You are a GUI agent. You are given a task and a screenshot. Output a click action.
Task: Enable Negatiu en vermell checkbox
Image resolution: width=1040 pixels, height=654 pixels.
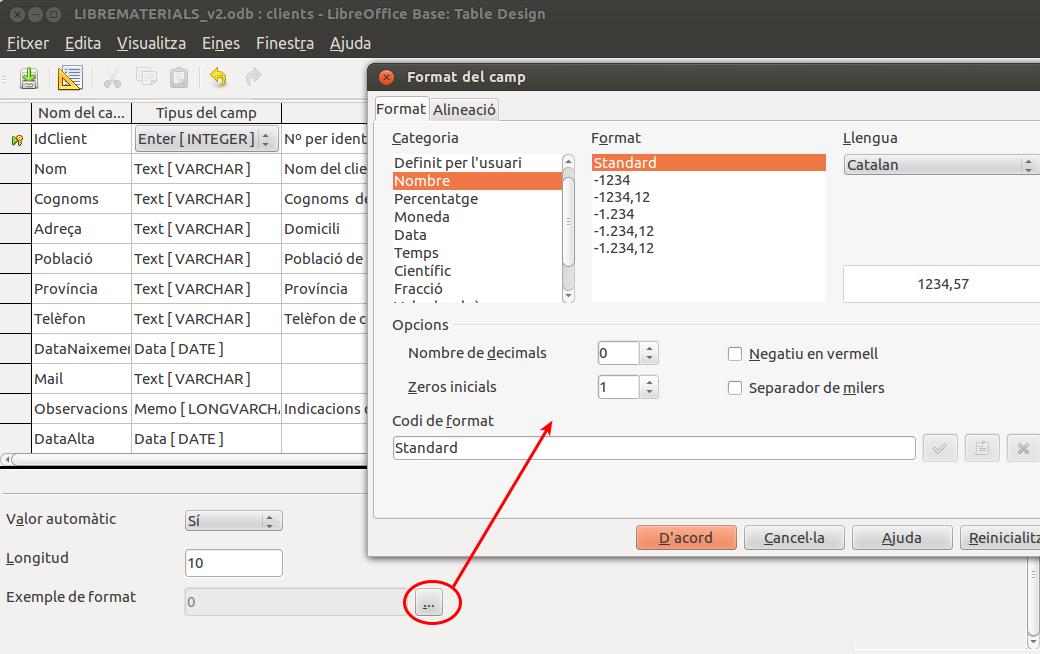(x=735, y=354)
